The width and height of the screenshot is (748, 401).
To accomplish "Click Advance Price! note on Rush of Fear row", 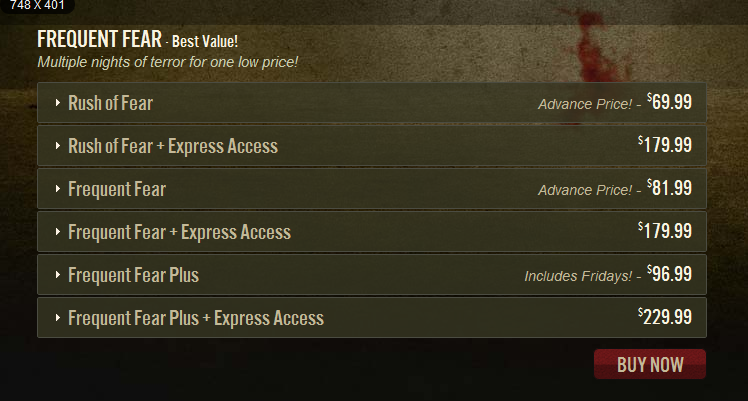I will [x=585, y=104].
